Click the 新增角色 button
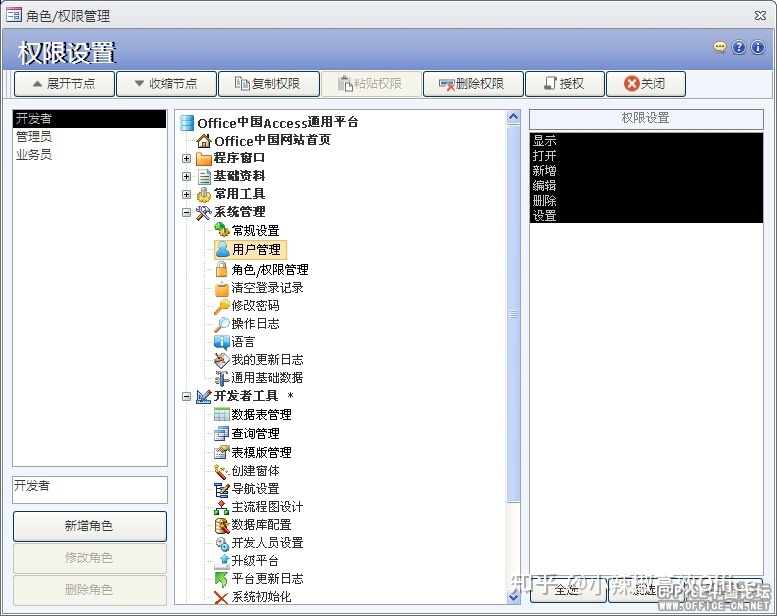 90,526
